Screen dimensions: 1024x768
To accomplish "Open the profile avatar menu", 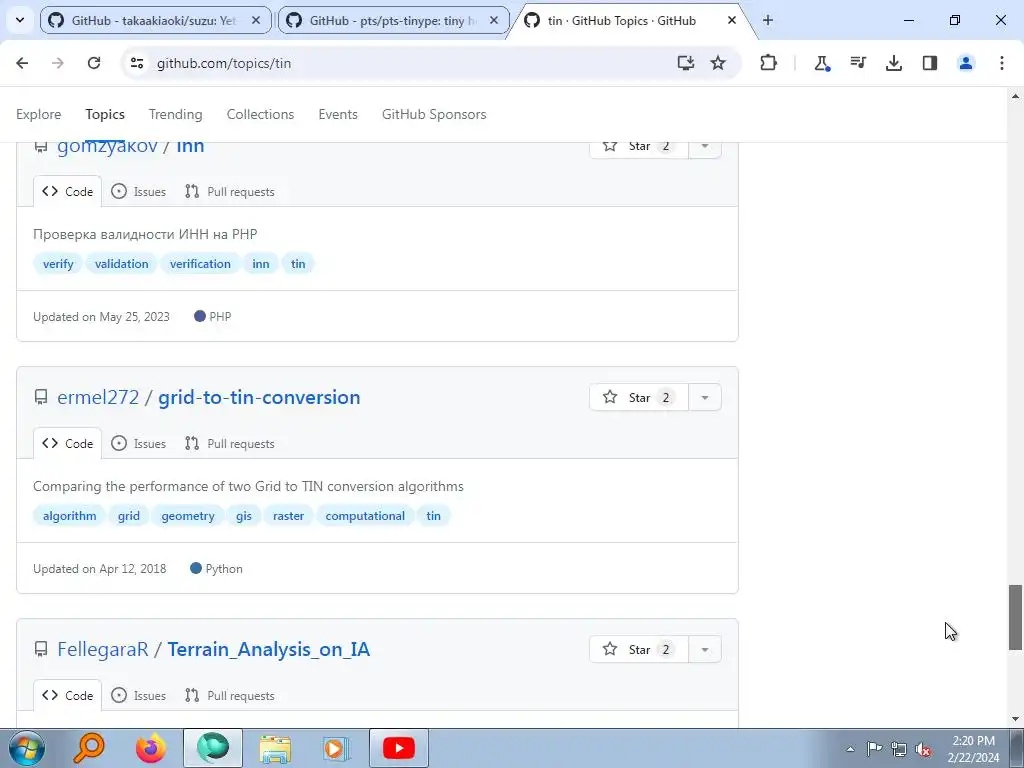I will click(x=965, y=63).
